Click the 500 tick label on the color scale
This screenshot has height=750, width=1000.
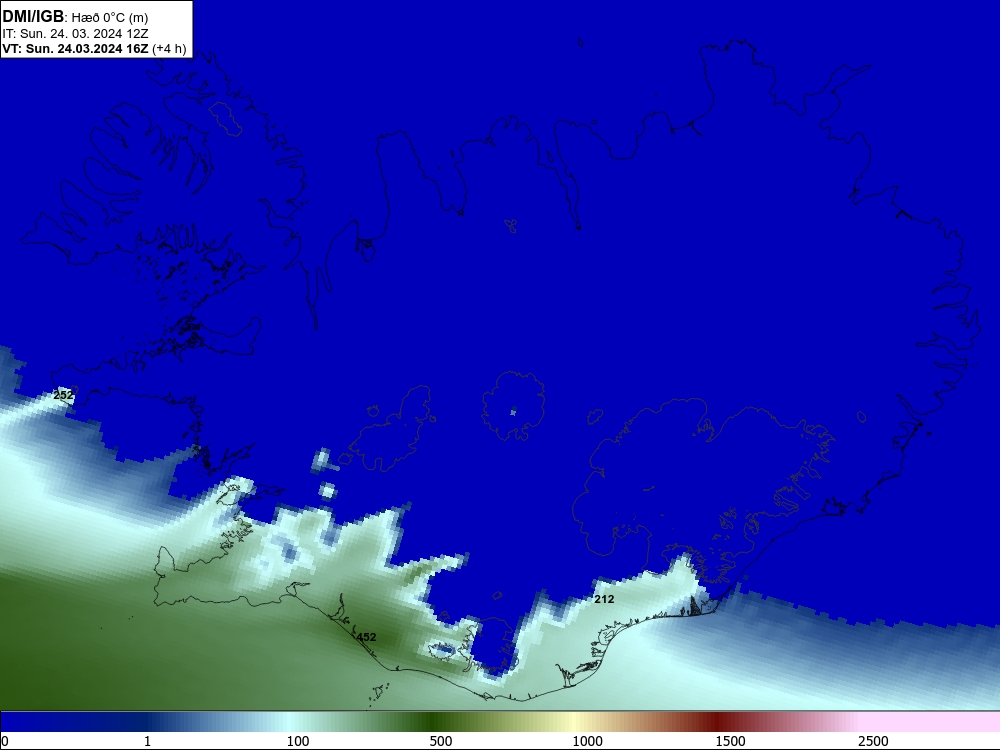[441, 741]
